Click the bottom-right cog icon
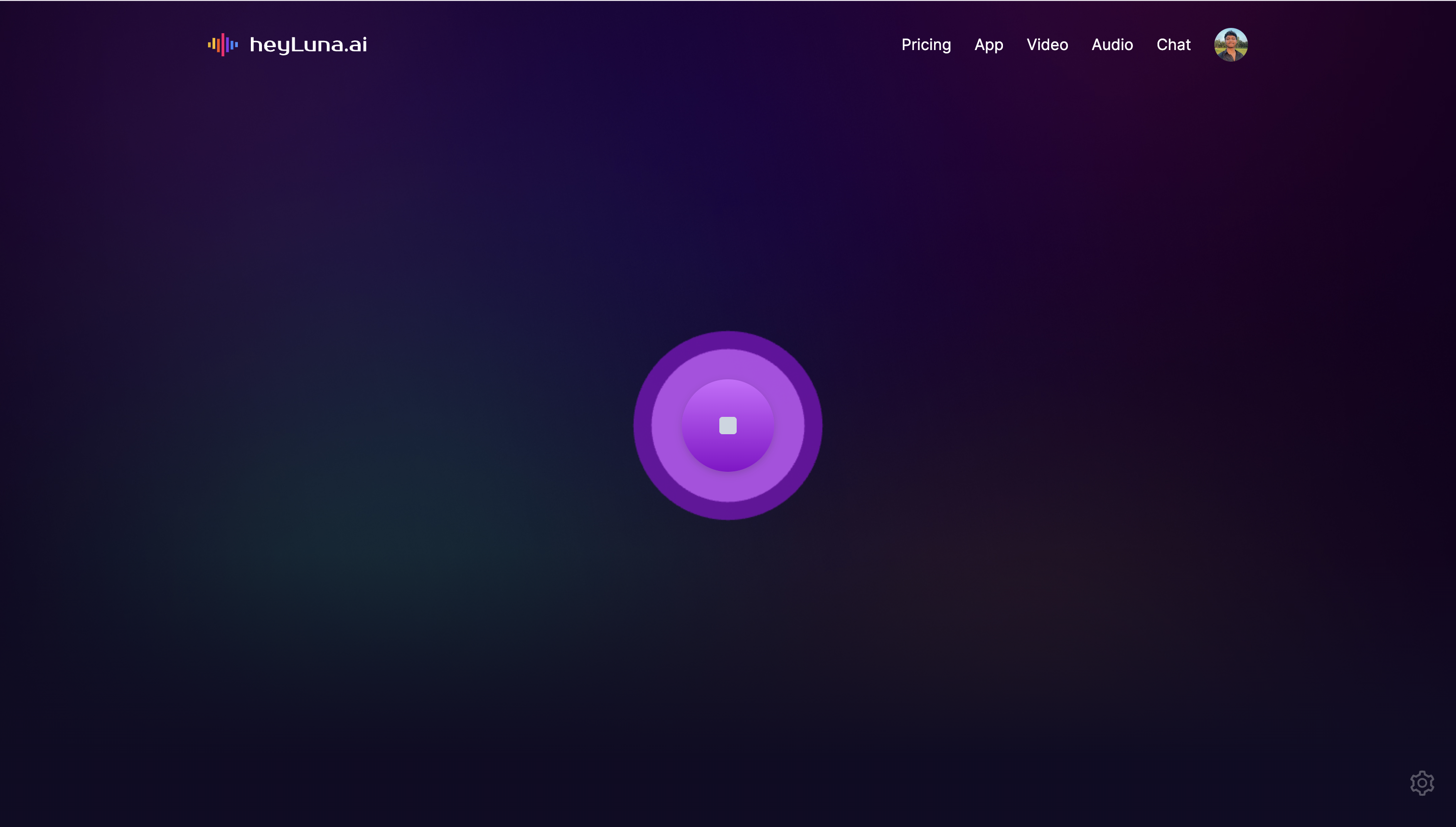Viewport: 1456px width, 827px height. point(1422,783)
